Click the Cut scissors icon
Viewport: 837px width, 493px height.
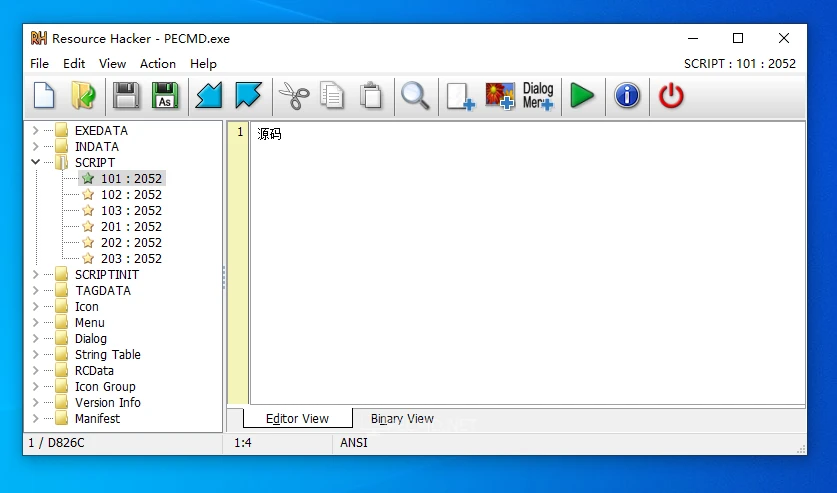point(294,96)
